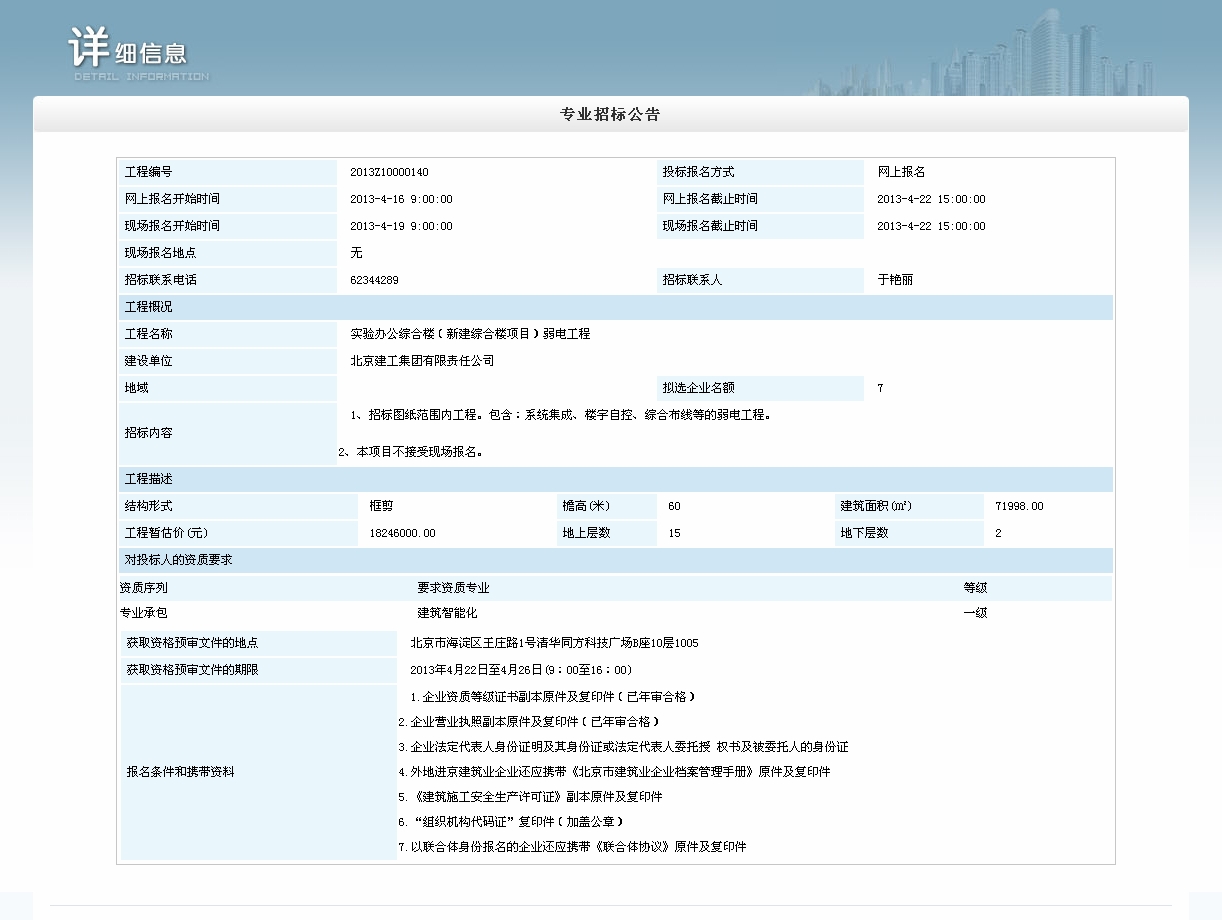Click the 建筑智能化 qualification entry
Screen dimensions: 1222x920
(x=447, y=613)
